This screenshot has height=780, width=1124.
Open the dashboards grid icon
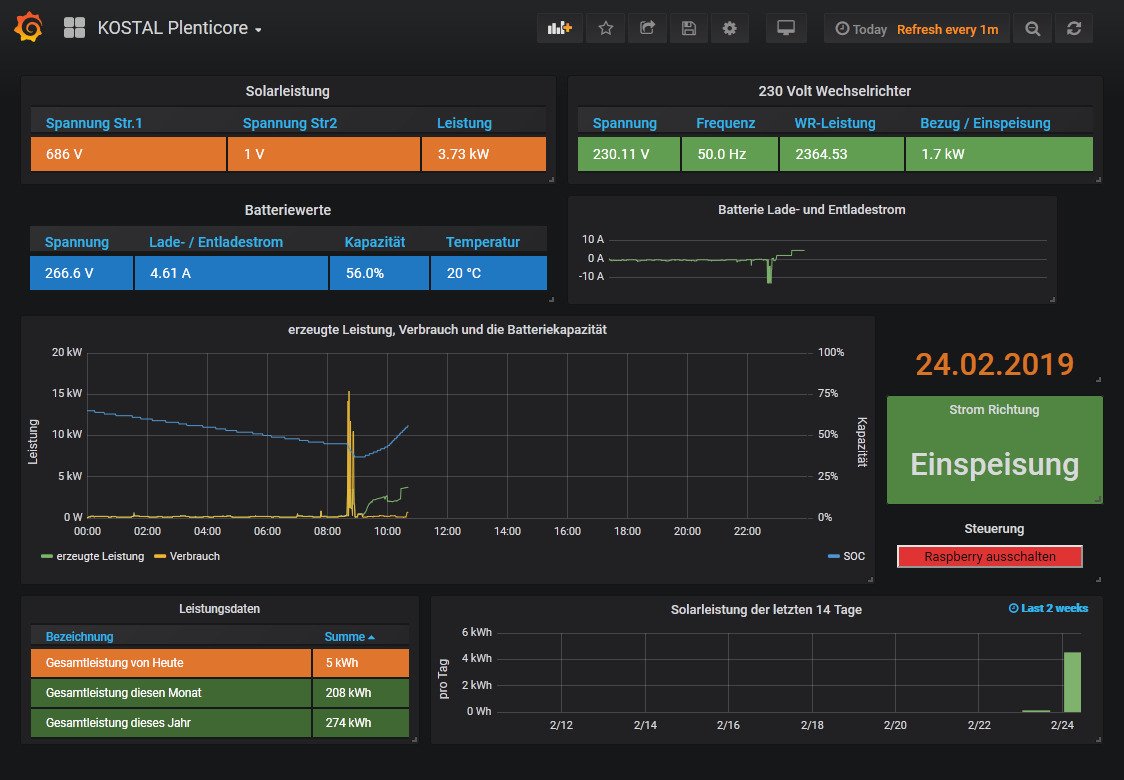pos(74,28)
